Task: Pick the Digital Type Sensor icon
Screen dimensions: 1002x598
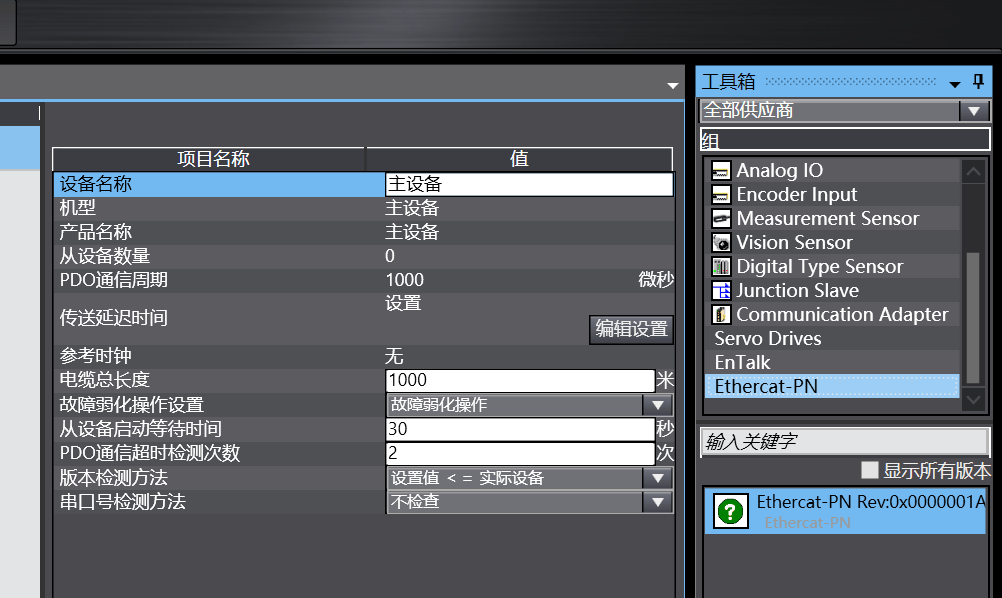Action: [x=721, y=266]
